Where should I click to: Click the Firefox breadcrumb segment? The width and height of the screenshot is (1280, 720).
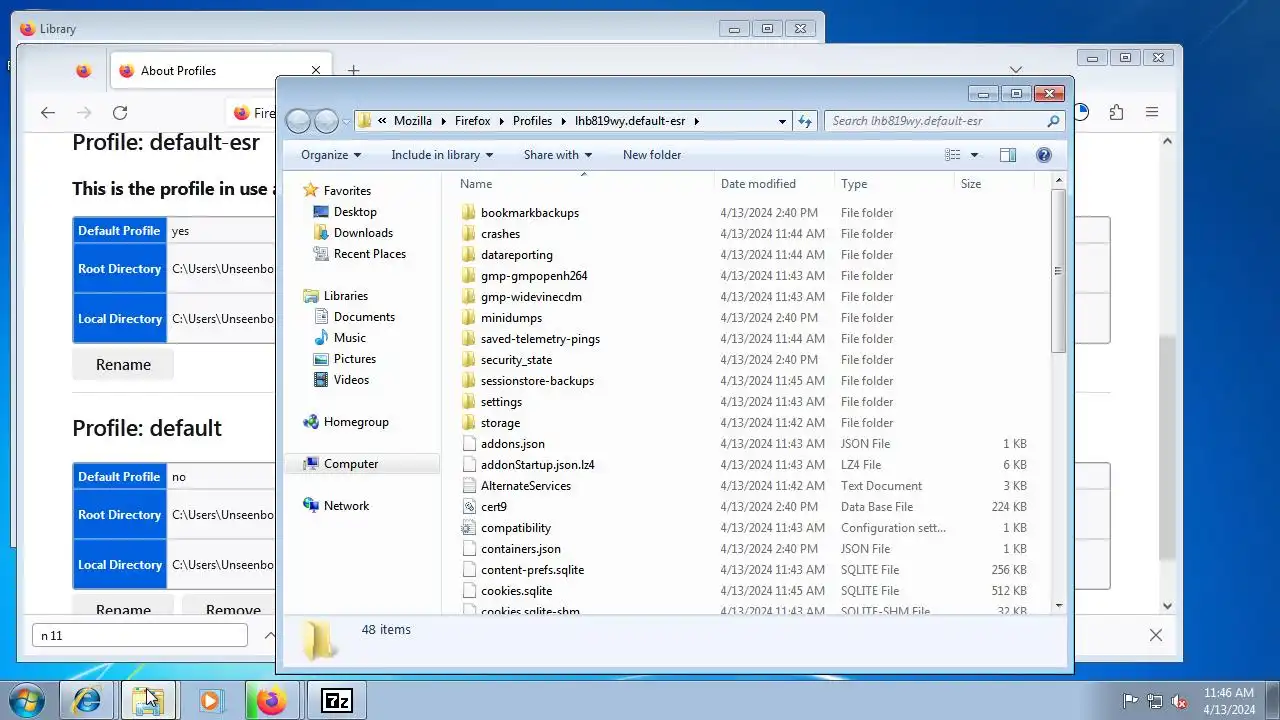473,121
